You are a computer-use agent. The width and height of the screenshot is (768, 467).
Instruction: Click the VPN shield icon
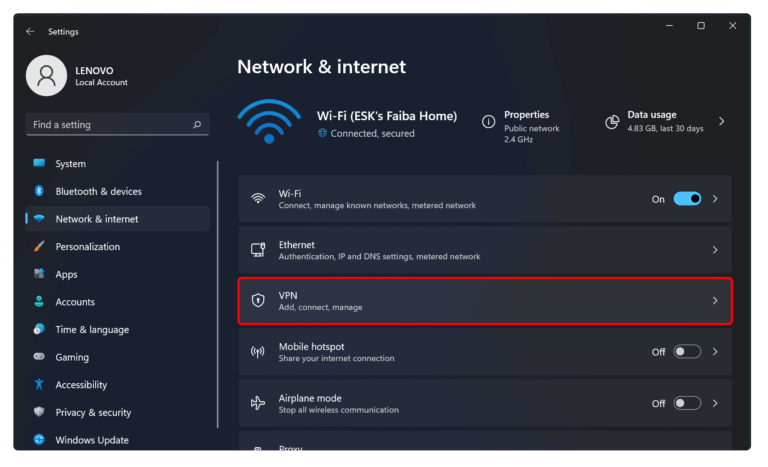258,300
